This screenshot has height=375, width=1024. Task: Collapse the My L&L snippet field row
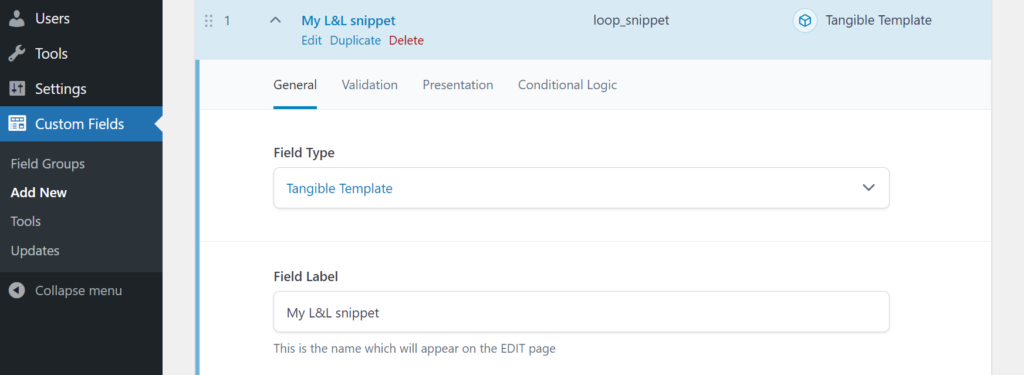[x=276, y=21]
